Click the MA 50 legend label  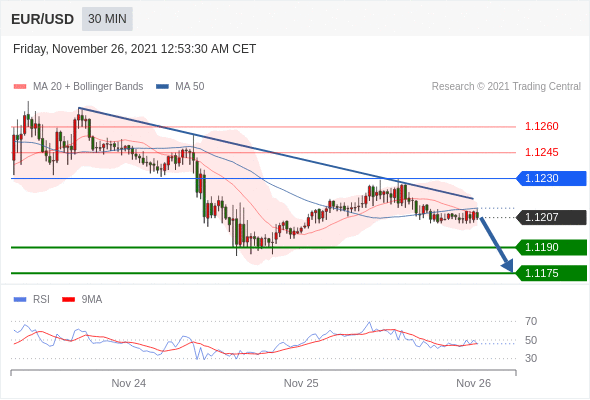point(190,87)
